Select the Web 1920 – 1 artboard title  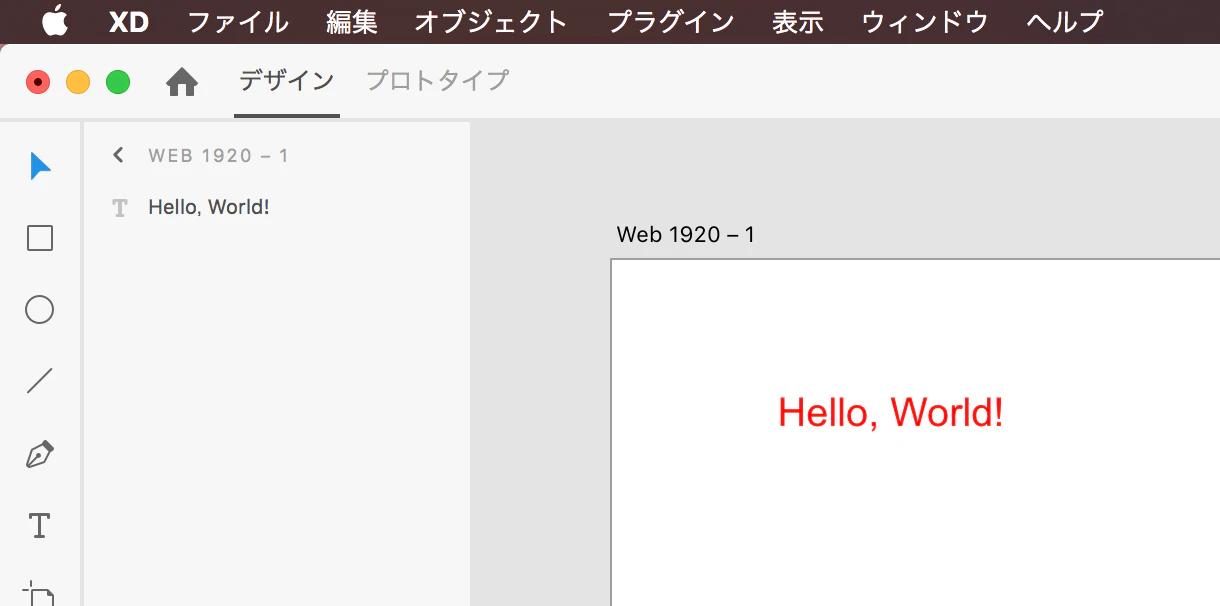686,235
